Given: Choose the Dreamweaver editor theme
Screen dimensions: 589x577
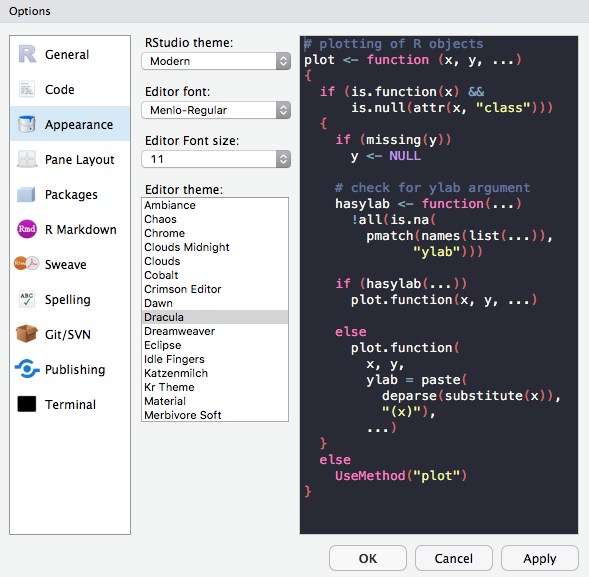Looking at the screenshot, I should click(215, 331).
